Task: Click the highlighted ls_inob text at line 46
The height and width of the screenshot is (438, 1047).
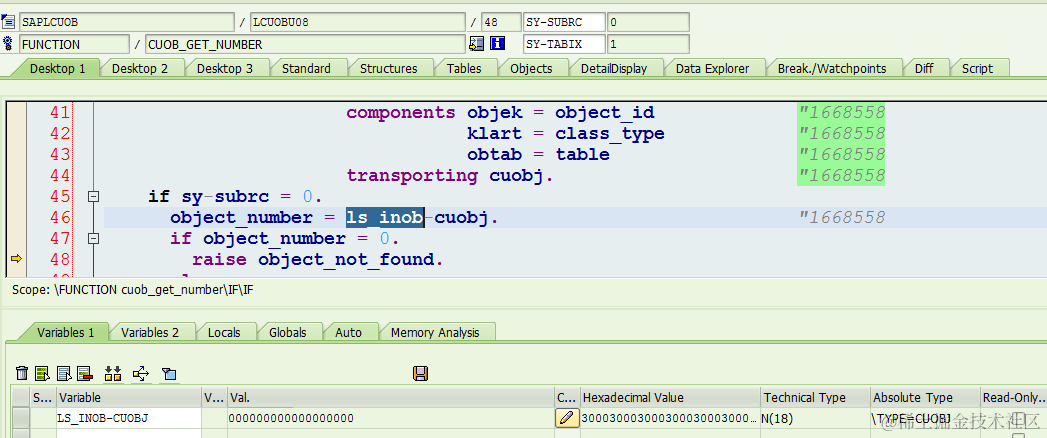Action: pos(385,218)
